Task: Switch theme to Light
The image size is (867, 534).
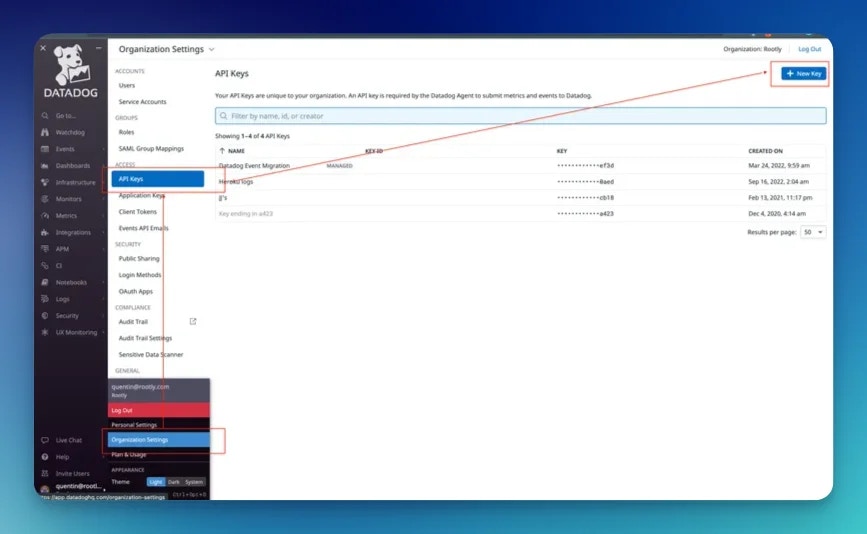Action: pos(156,482)
